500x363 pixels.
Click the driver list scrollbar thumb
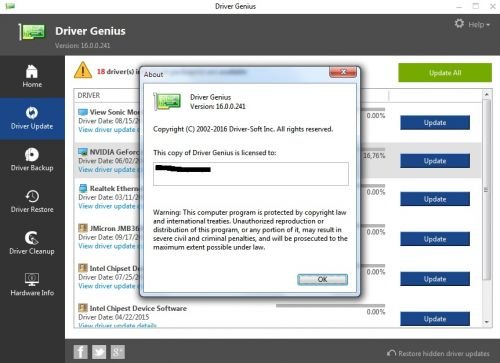pos(487,190)
